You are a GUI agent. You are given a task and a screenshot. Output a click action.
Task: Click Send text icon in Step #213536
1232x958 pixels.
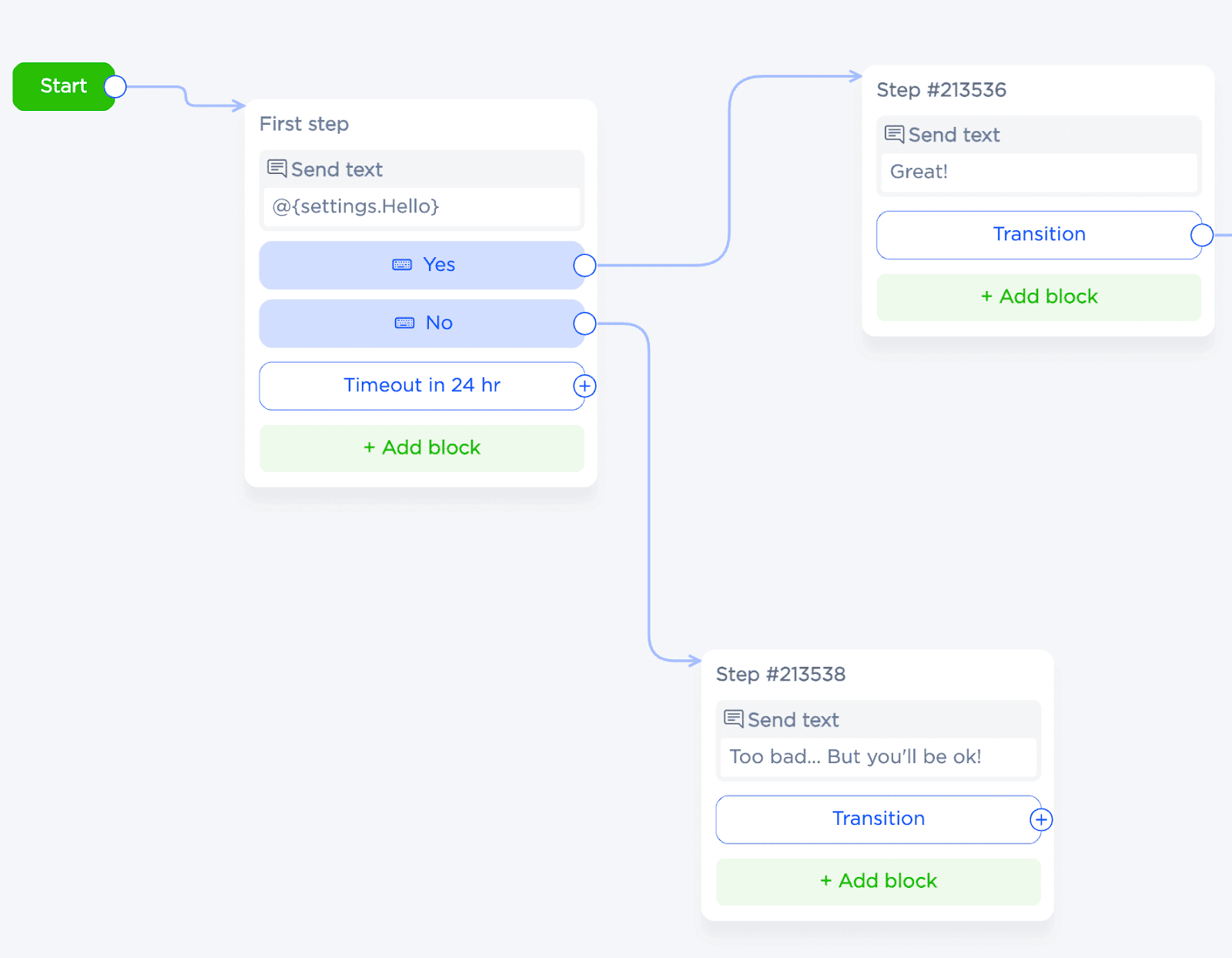(x=894, y=135)
